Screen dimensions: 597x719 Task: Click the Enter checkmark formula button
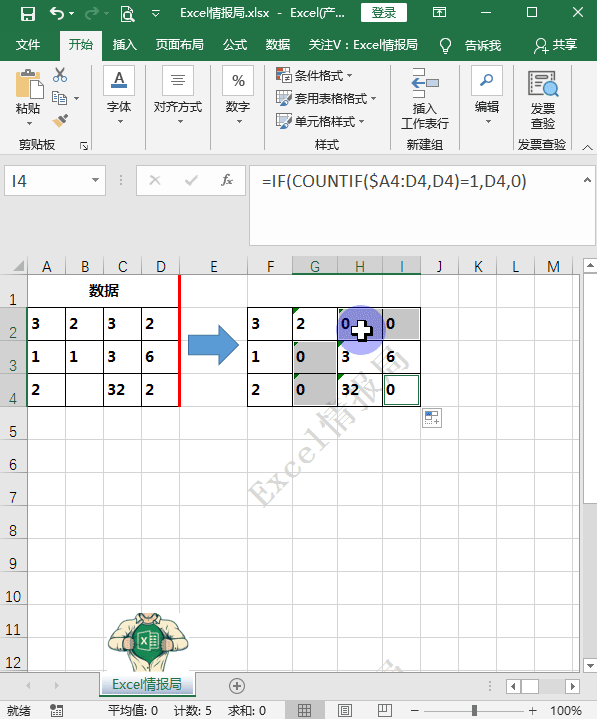tap(191, 181)
